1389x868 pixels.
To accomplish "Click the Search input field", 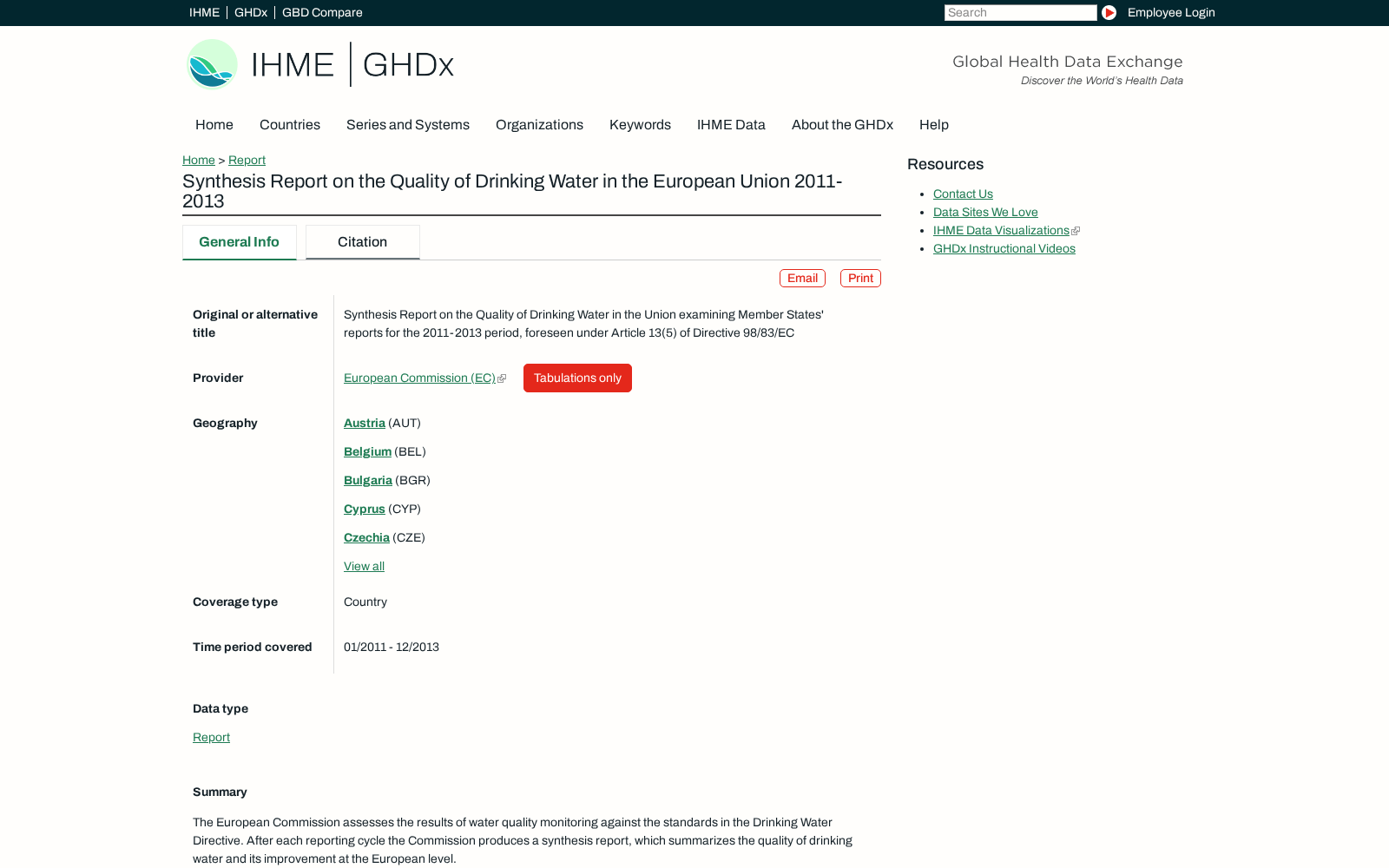I will (x=1021, y=12).
